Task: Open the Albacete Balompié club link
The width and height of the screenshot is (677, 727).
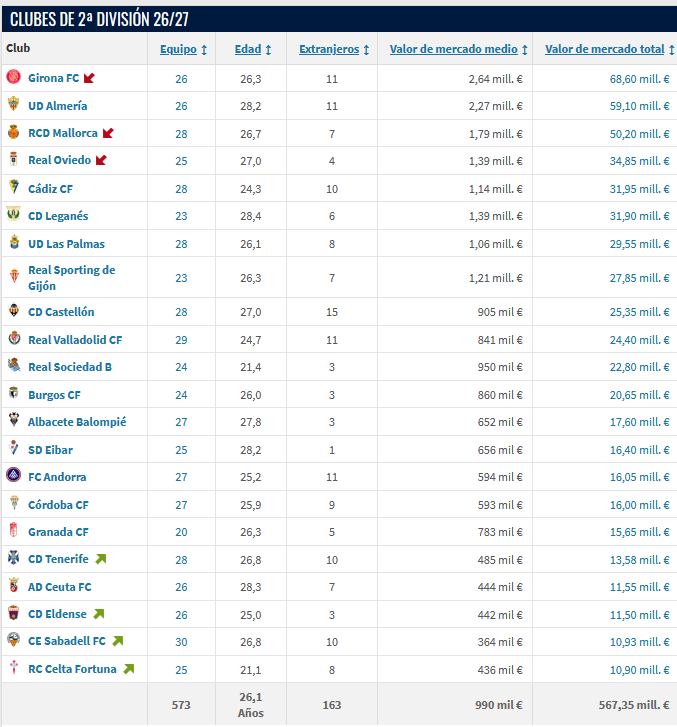Action: coord(77,422)
